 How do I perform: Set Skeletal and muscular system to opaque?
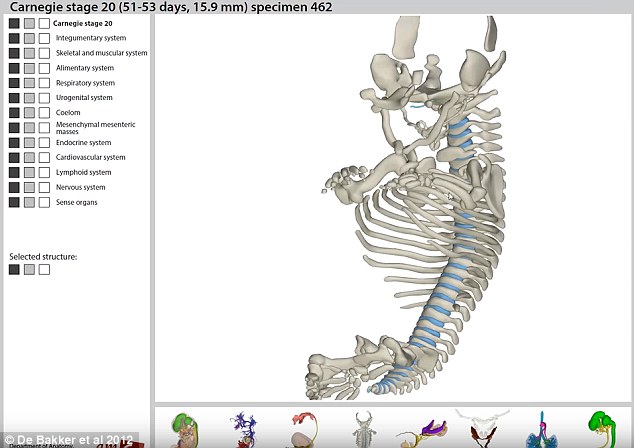(14, 53)
